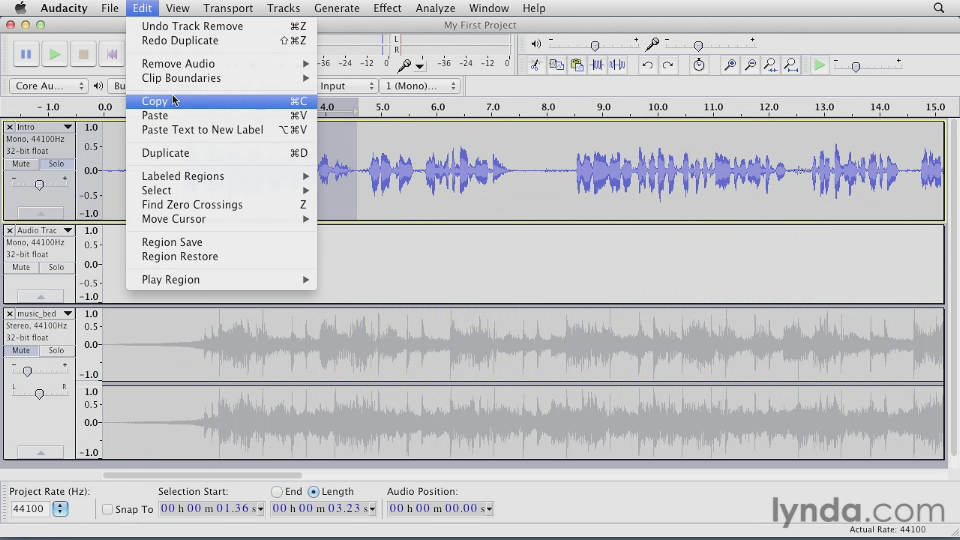Solo the music_bed track

tap(56, 350)
